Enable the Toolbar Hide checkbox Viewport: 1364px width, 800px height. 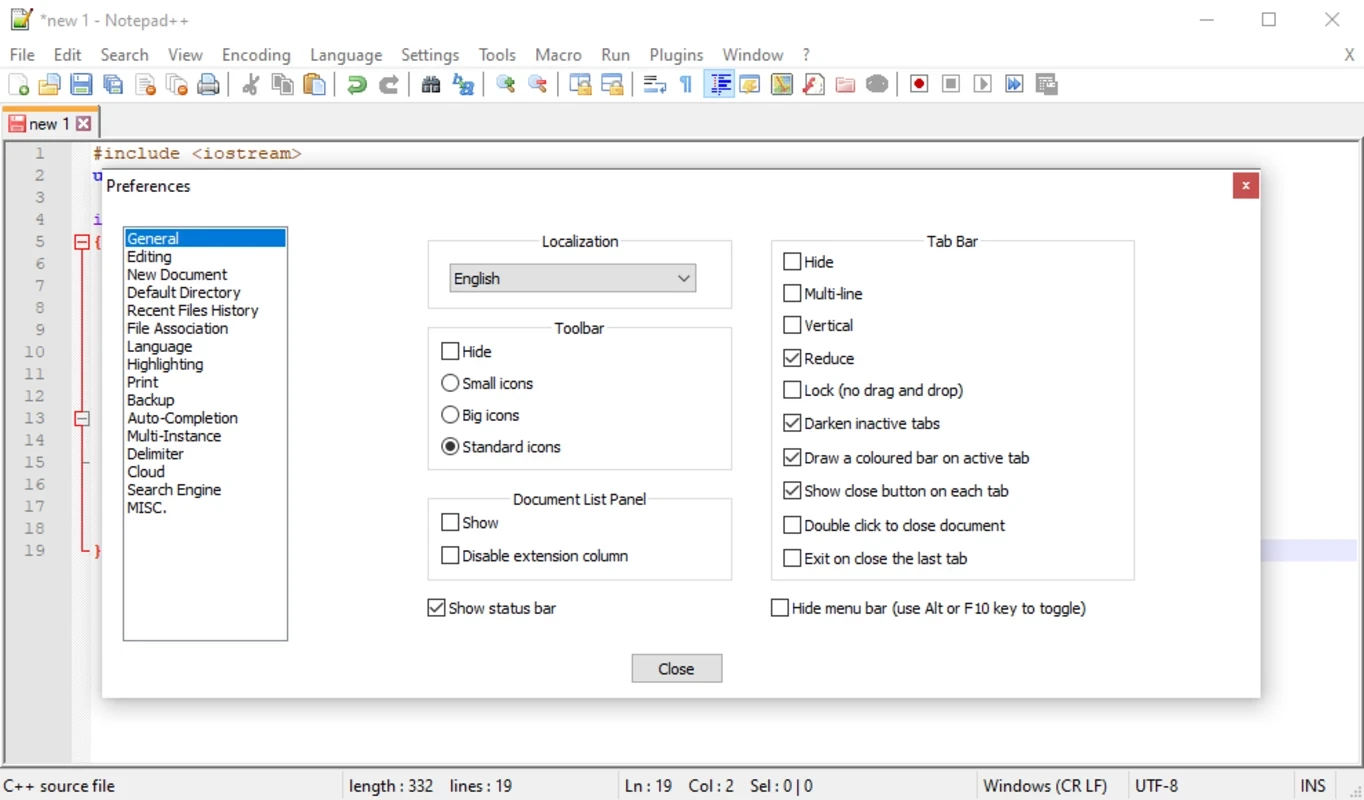tap(450, 352)
